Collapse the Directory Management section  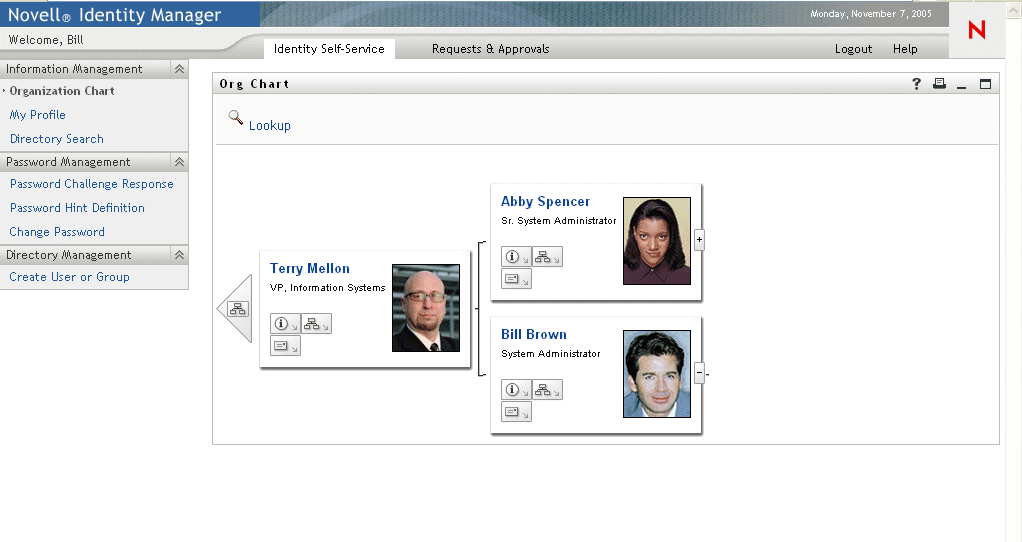coord(179,255)
